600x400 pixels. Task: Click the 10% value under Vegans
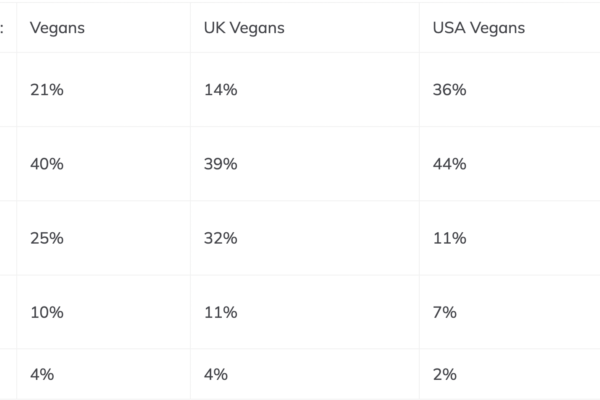[47, 312]
